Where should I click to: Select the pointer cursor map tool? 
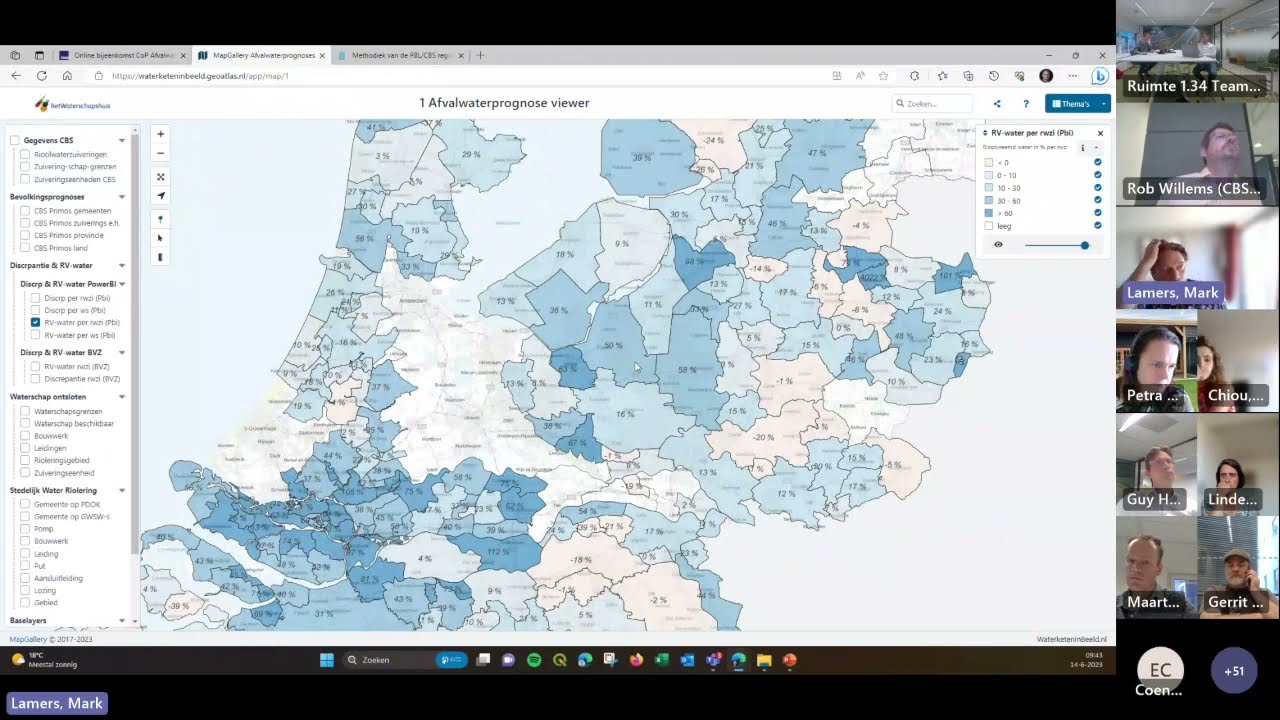point(160,238)
